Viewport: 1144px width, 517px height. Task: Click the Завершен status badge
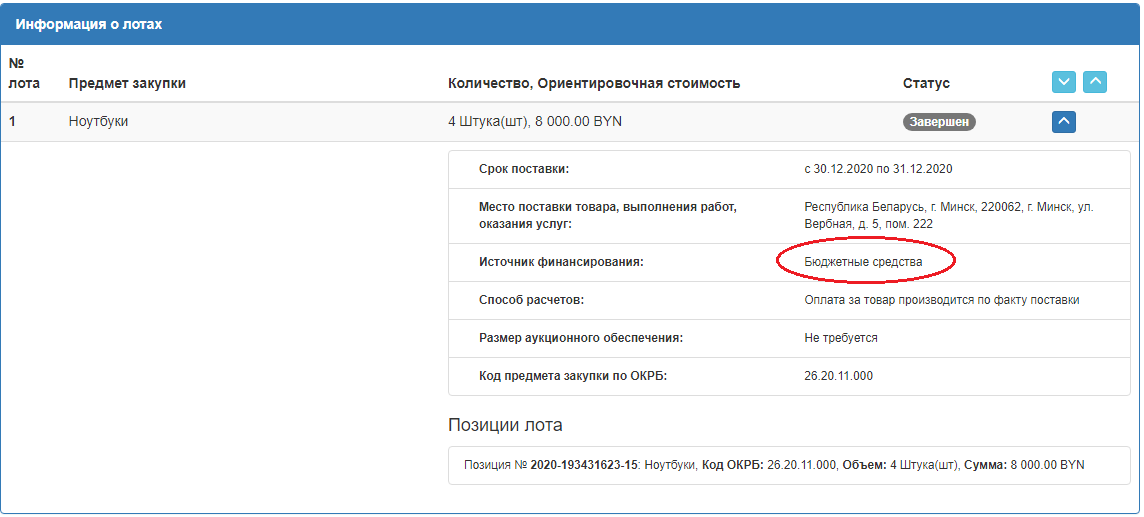pos(940,122)
